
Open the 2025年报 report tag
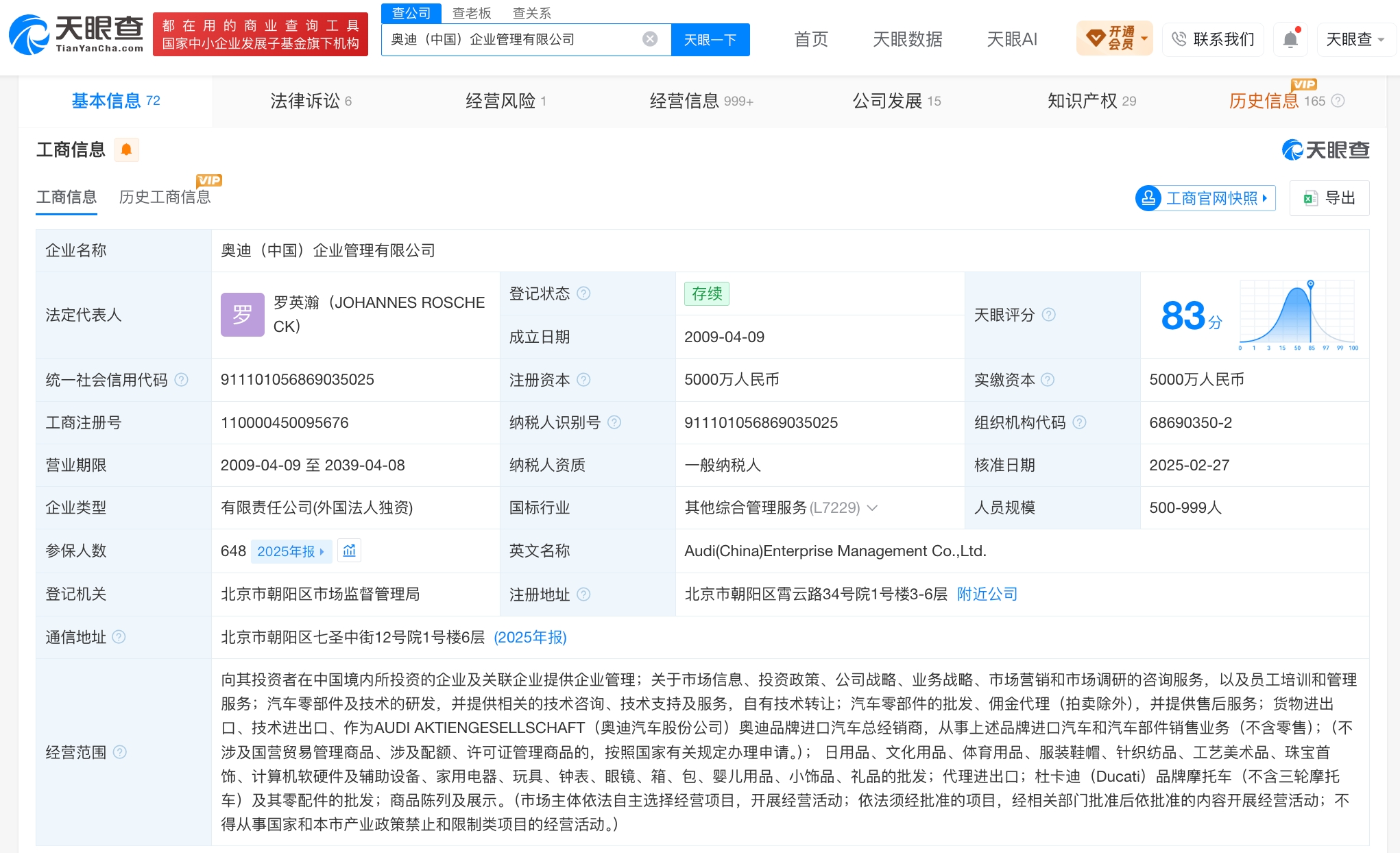coord(291,551)
